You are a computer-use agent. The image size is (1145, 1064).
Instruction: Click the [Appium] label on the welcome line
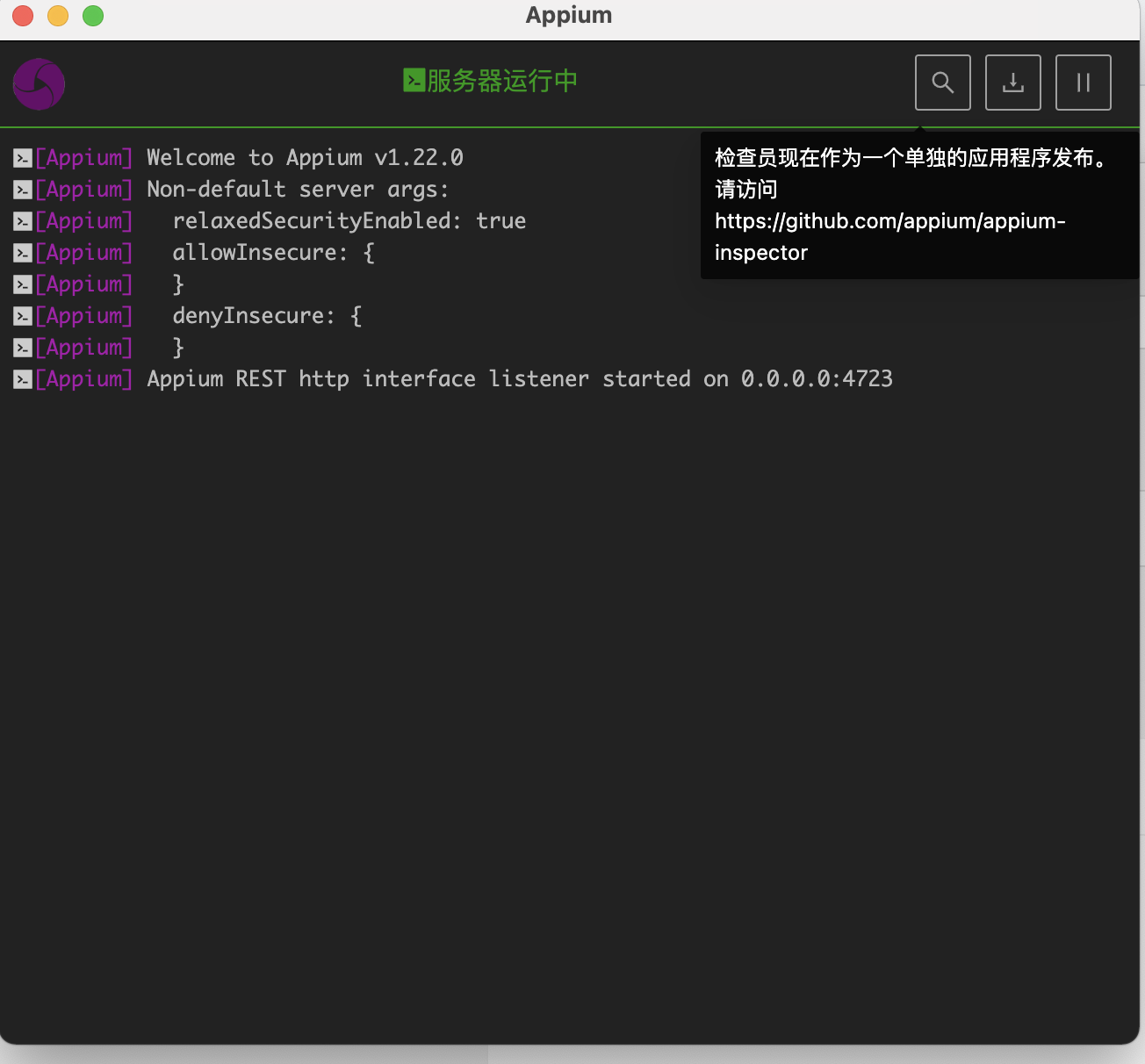pyautogui.click(x=83, y=158)
